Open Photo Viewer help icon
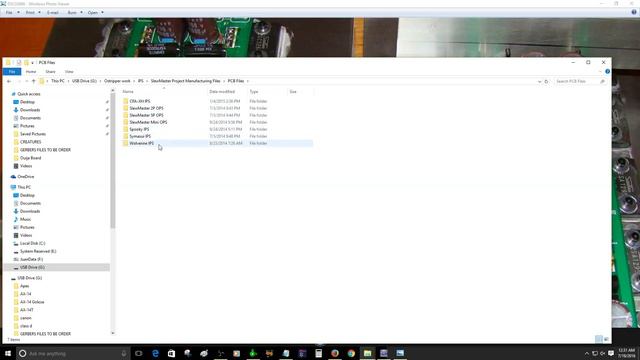The image size is (640, 360). (x=634, y=12)
